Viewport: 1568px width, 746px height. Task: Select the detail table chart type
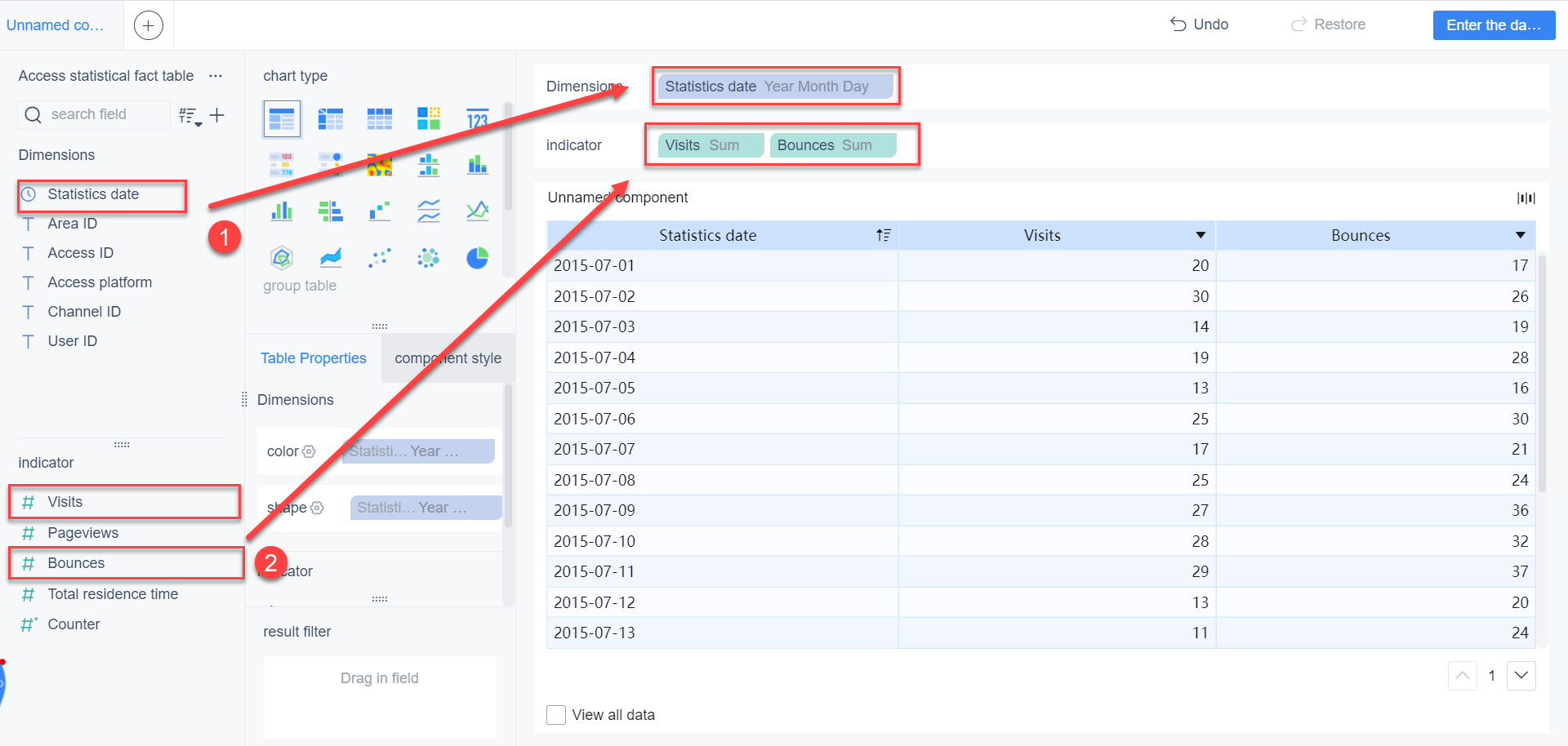coord(380,119)
